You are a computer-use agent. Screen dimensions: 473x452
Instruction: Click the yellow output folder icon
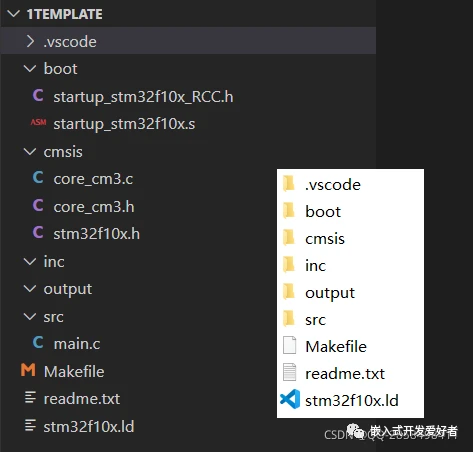click(289, 291)
